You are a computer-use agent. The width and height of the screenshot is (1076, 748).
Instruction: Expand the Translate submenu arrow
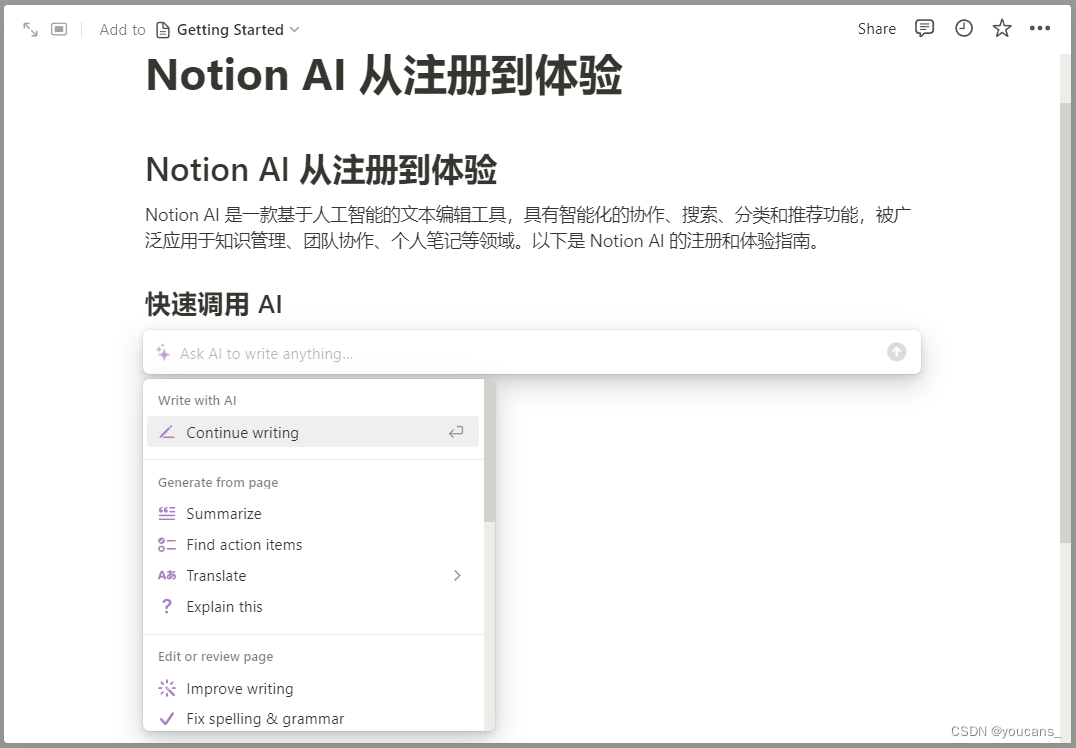(x=457, y=576)
